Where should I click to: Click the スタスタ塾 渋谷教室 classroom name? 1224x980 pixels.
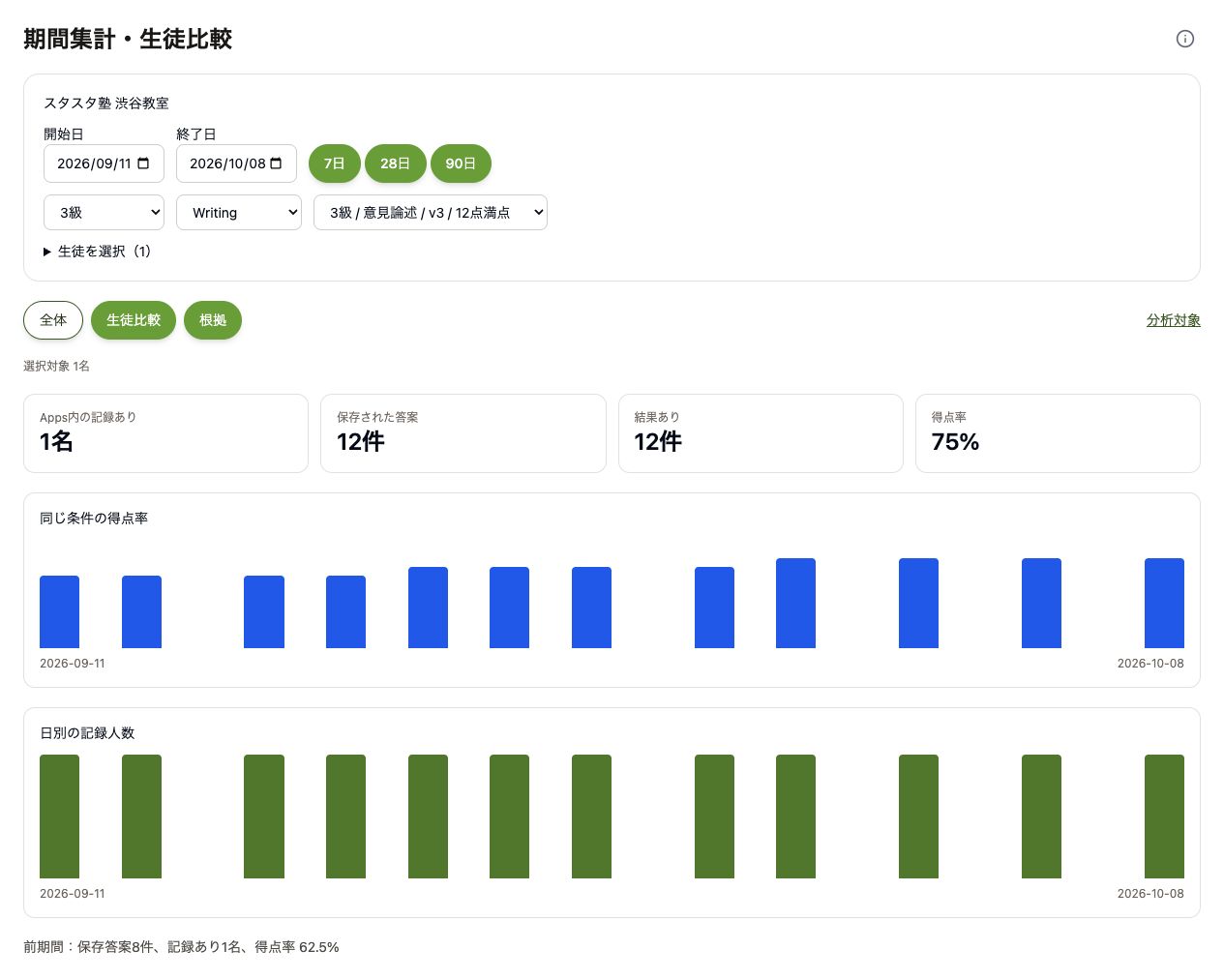pyautogui.click(x=106, y=103)
